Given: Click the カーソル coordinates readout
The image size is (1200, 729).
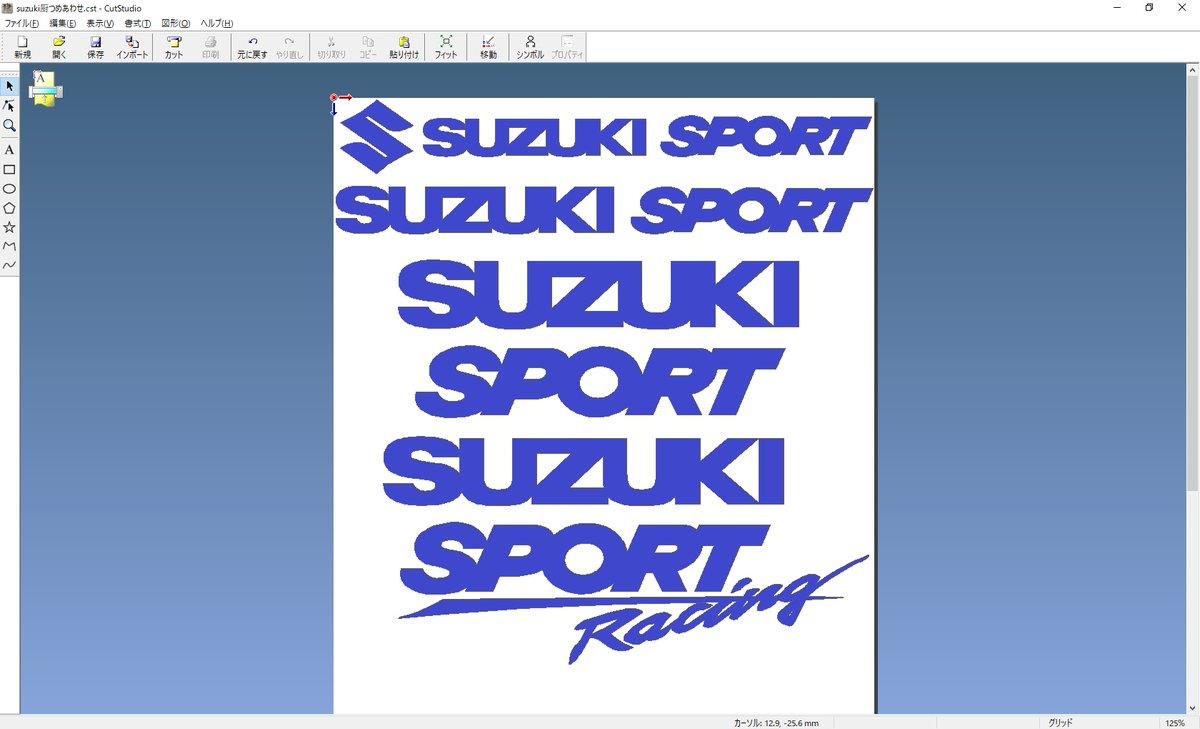Looking at the screenshot, I should pyautogui.click(x=776, y=722).
